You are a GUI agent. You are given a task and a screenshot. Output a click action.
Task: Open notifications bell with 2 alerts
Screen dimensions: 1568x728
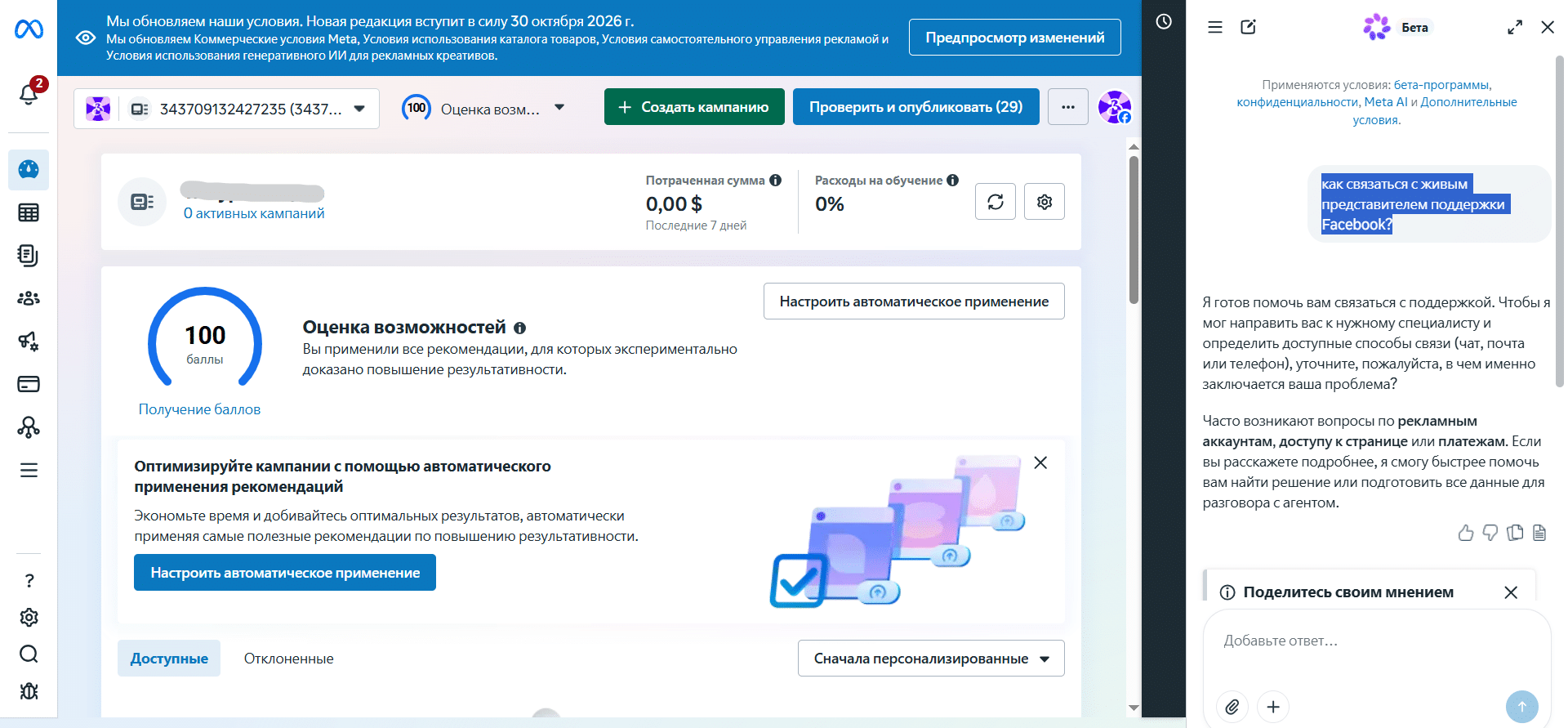(x=29, y=94)
